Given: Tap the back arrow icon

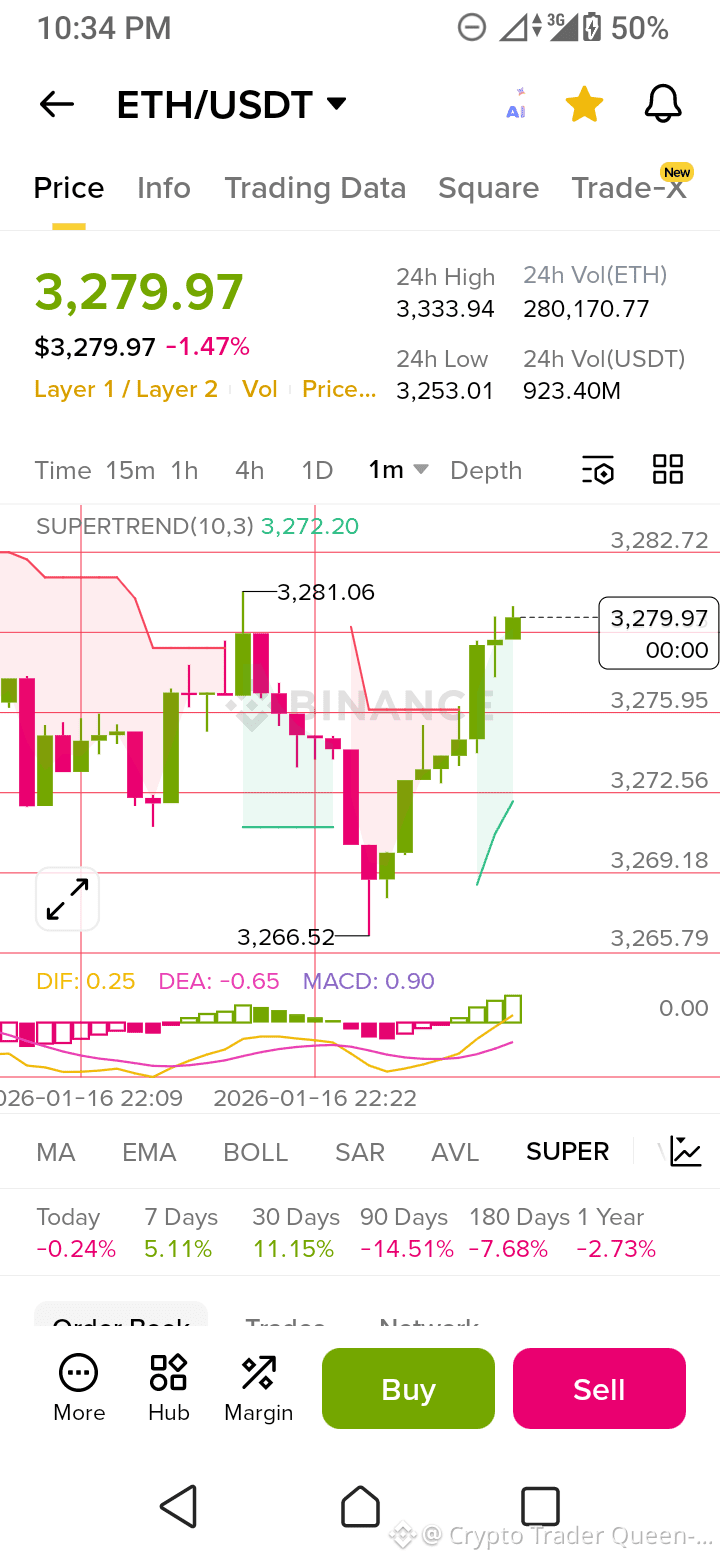Looking at the screenshot, I should coord(57,104).
